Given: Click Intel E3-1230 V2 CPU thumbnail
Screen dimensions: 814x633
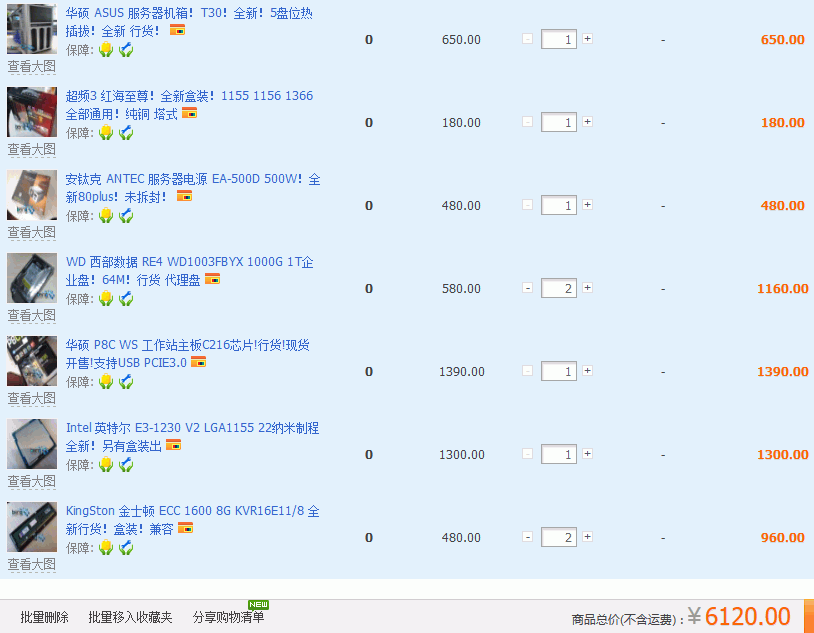Looking at the screenshot, I should point(32,444).
